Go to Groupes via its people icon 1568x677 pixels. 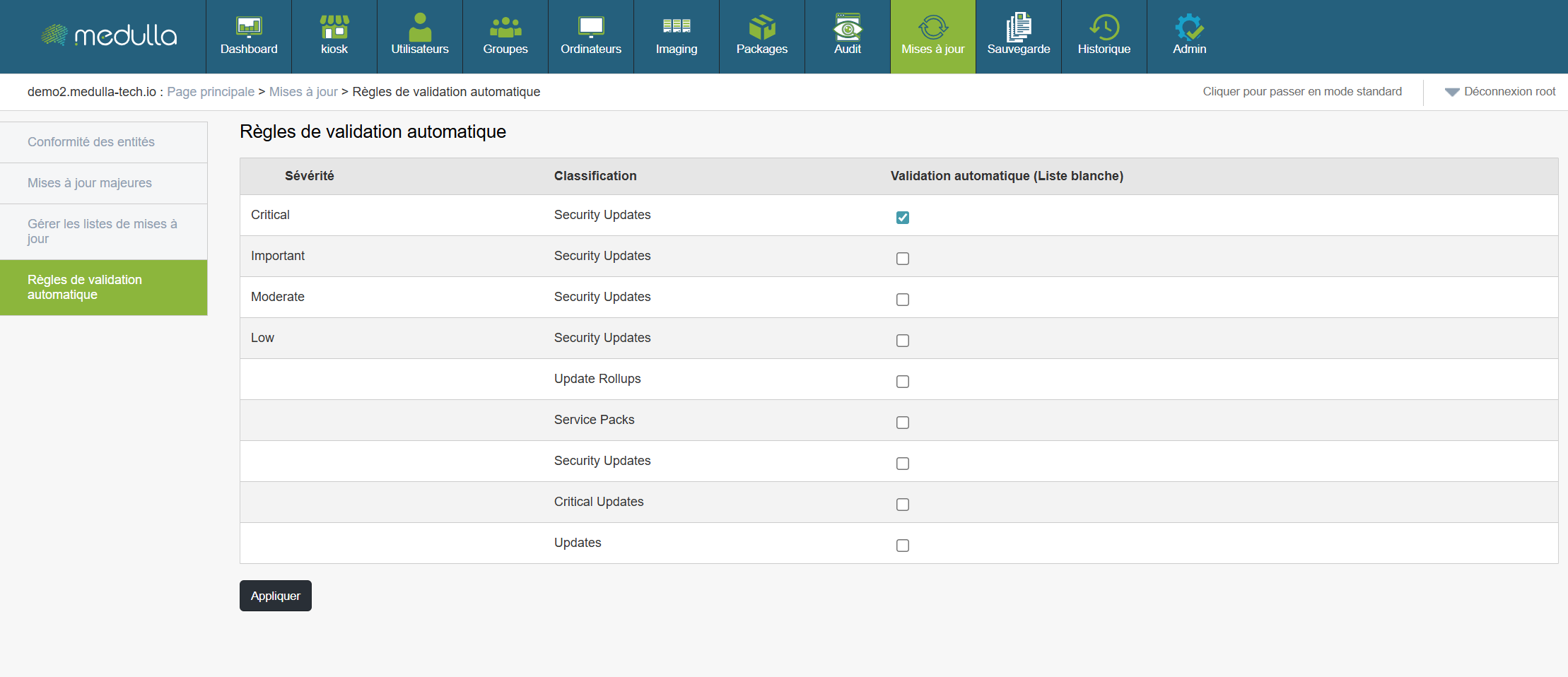505,28
